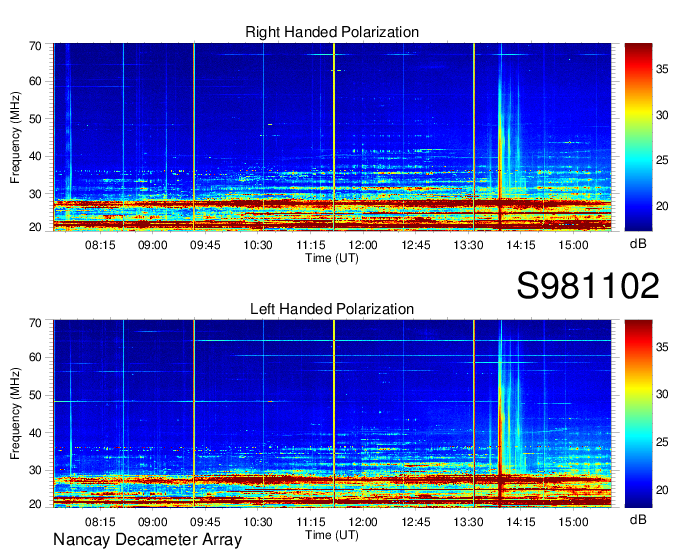Click the 25 dB value on Right Handed colorbar

(662, 160)
